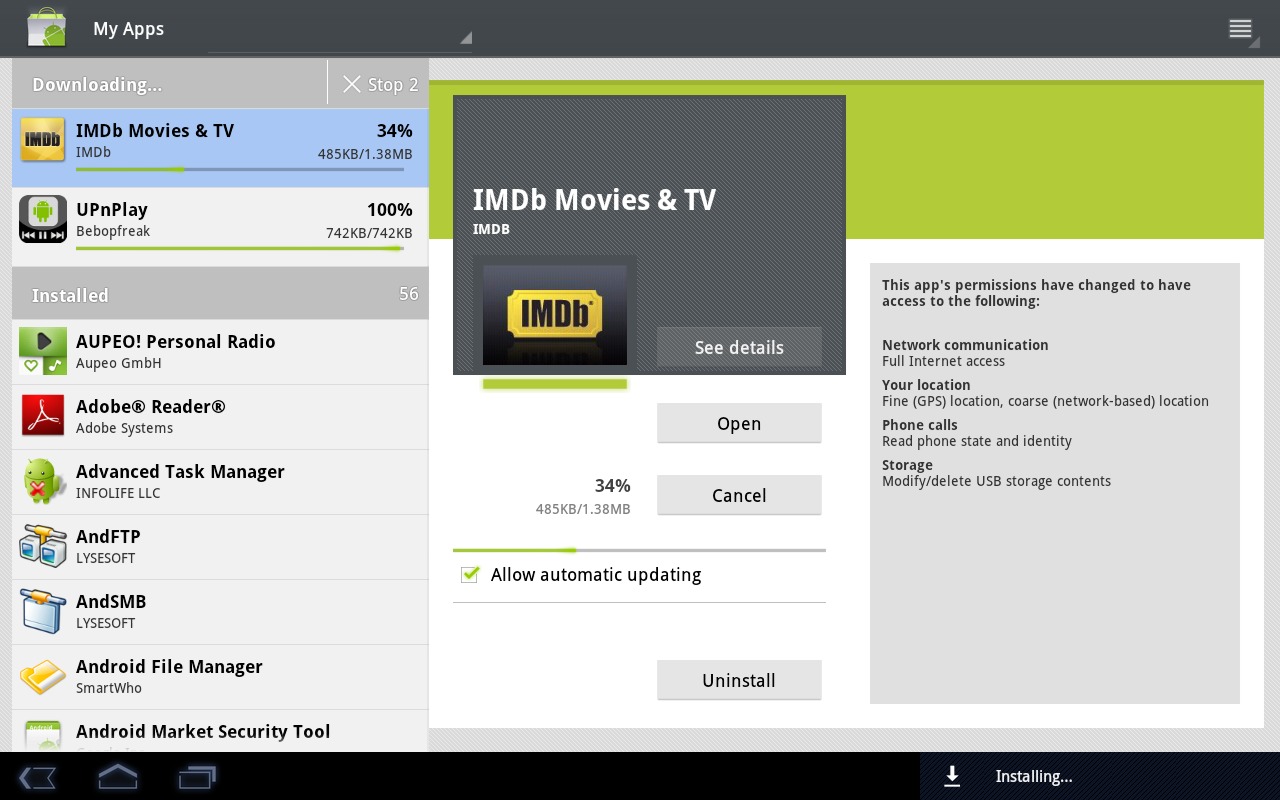This screenshot has width=1280, height=800.
Task: Stop the 2 active downloads
Action: 380,84
